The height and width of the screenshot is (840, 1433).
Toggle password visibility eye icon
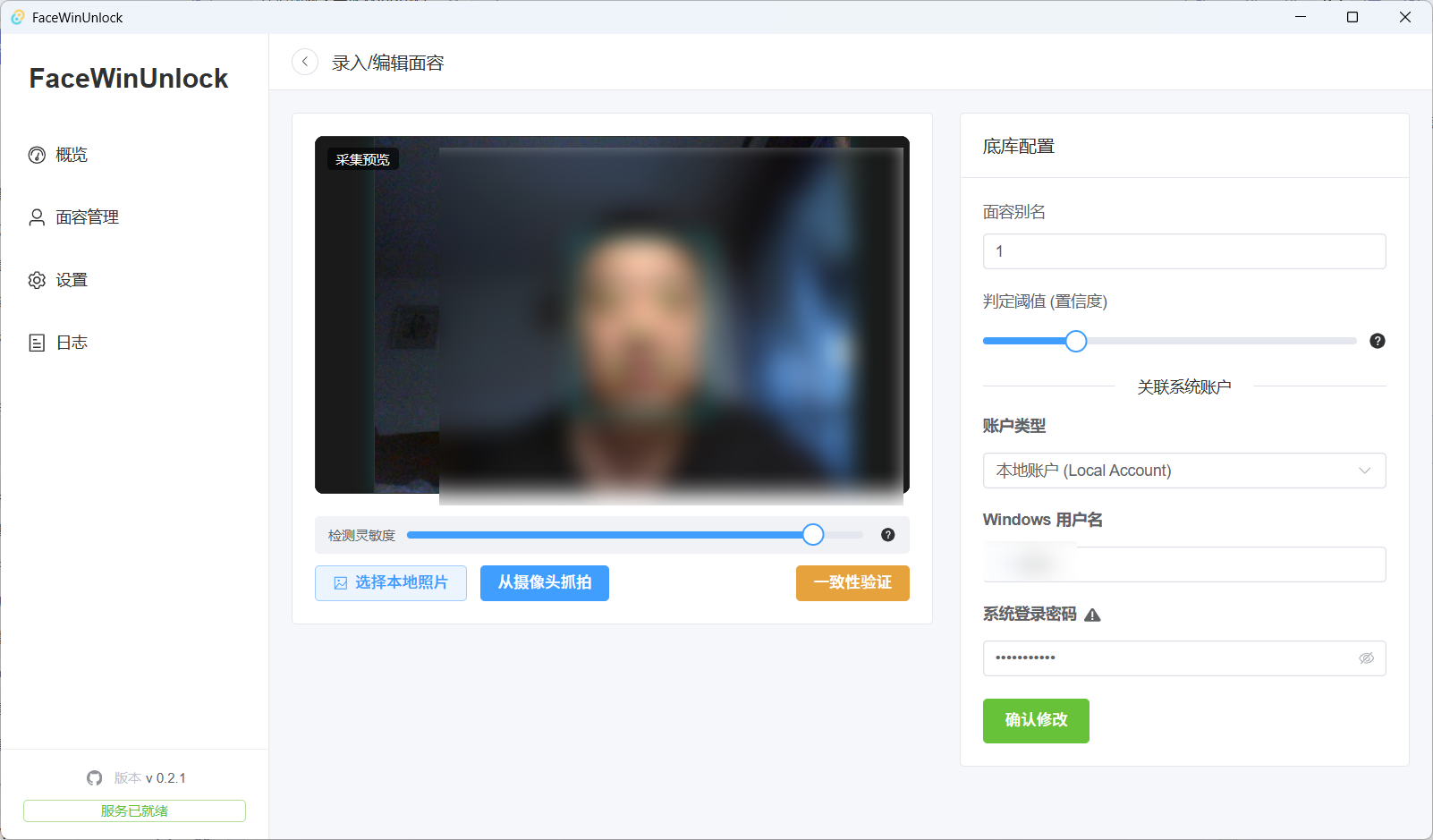click(x=1367, y=658)
